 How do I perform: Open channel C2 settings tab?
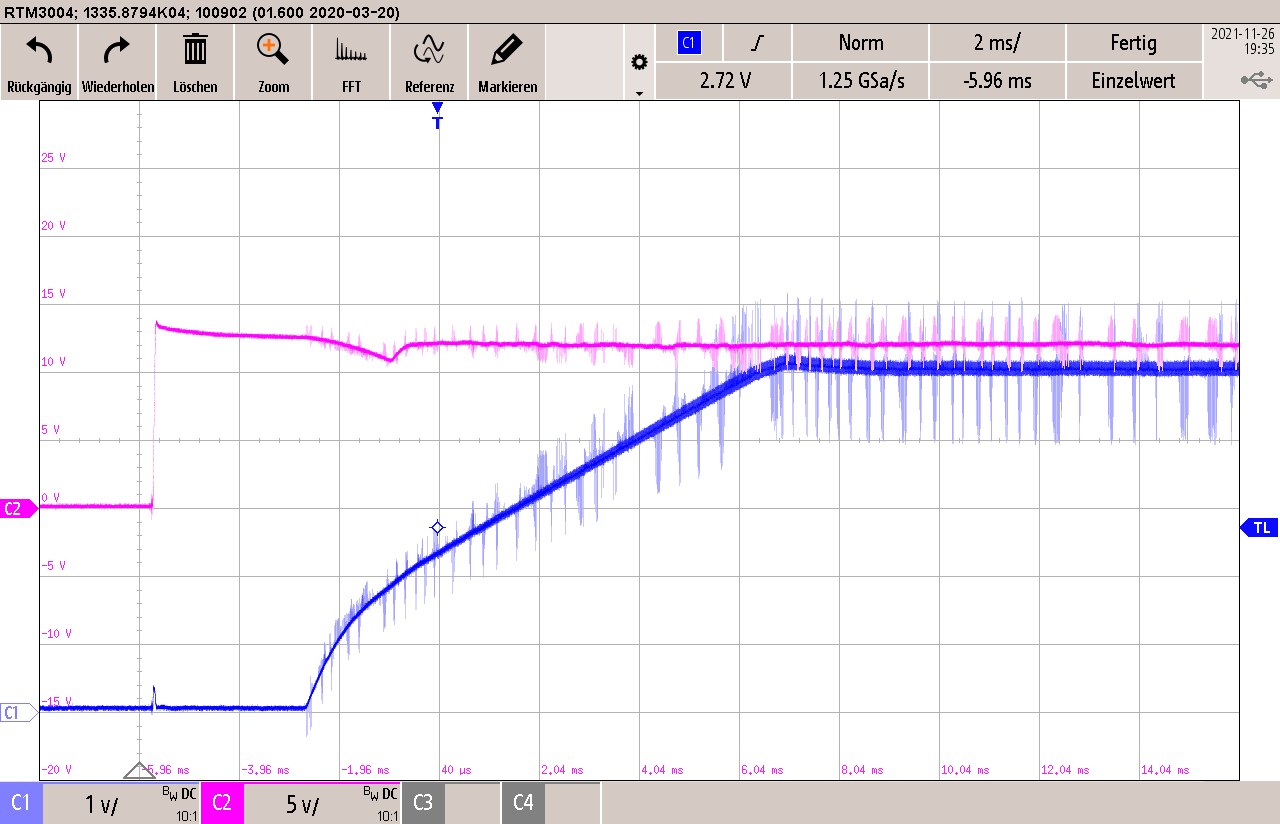point(222,803)
